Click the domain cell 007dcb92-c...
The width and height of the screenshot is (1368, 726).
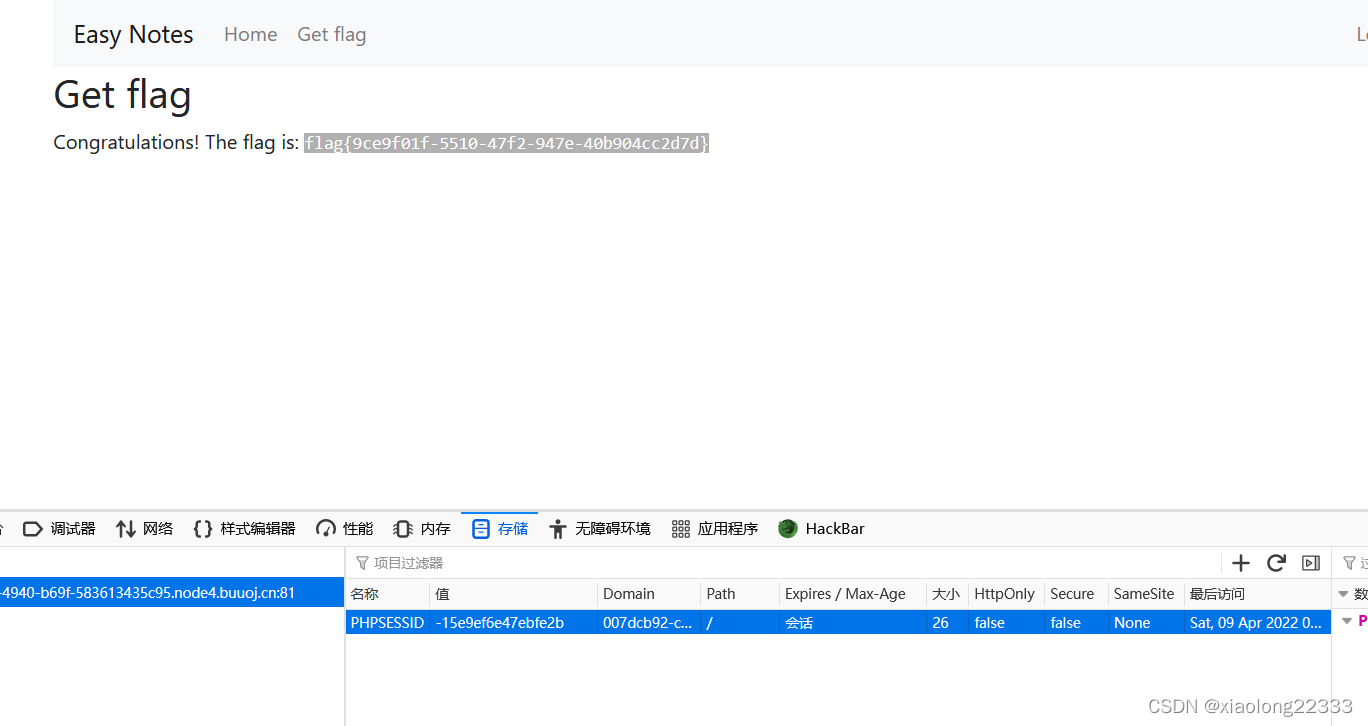click(x=649, y=622)
